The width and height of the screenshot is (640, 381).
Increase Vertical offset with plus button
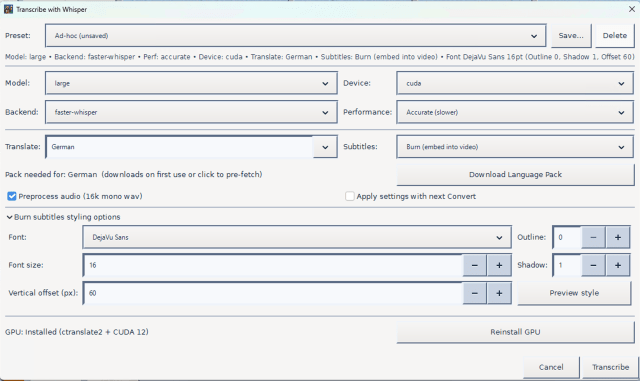(x=499, y=293)
